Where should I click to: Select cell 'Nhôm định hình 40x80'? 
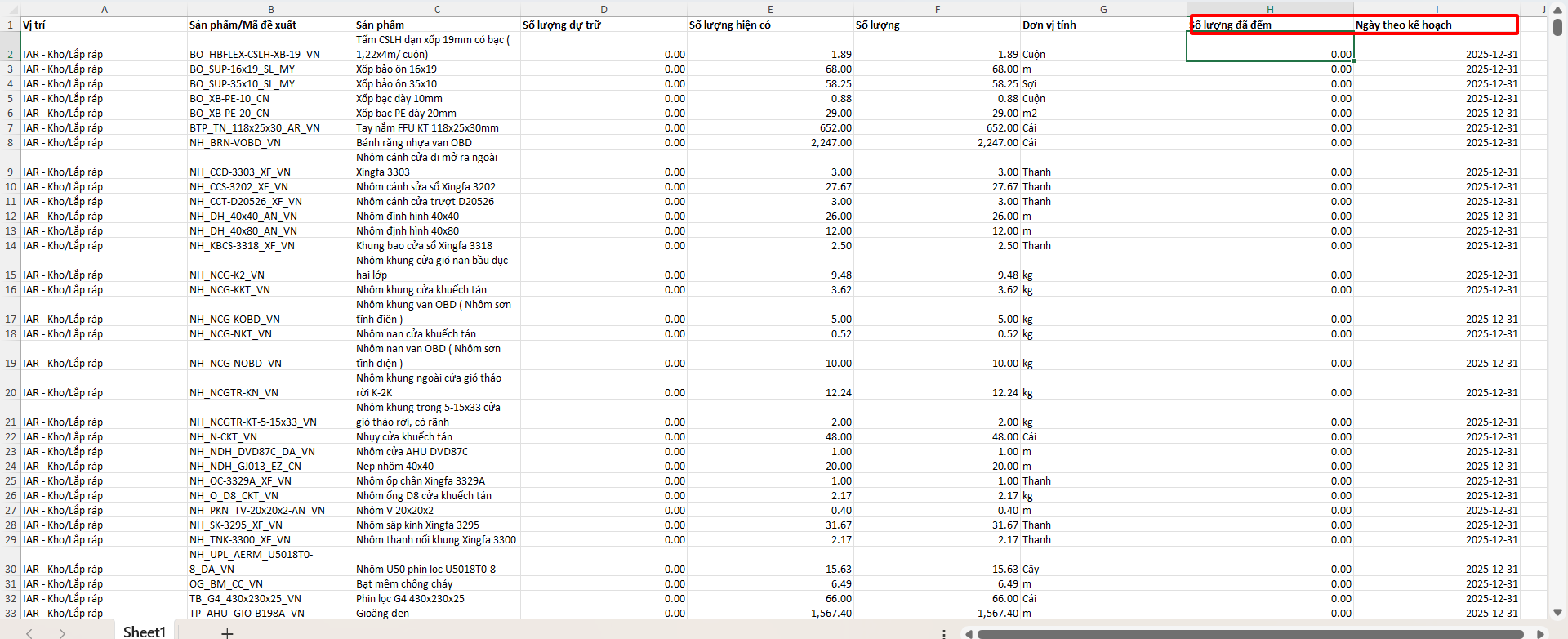point(437,231)
